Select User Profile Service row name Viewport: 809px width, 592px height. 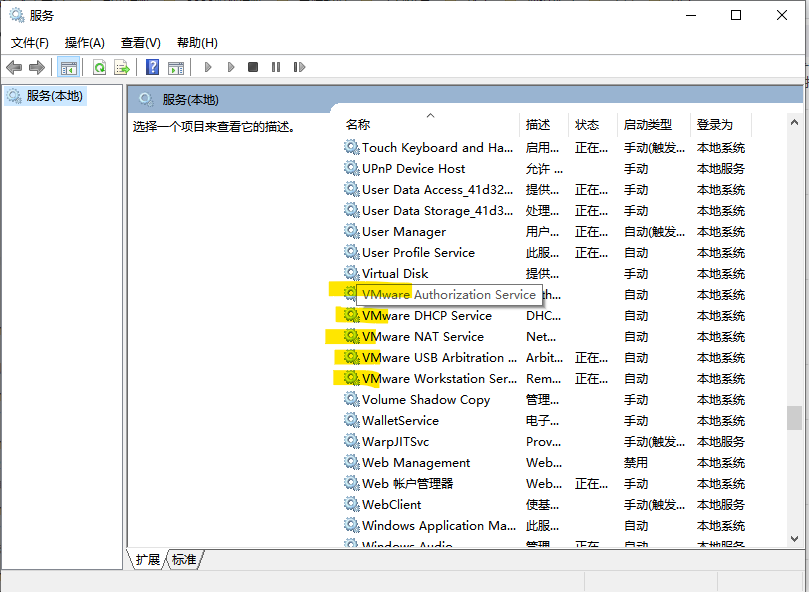coord(418,252)
